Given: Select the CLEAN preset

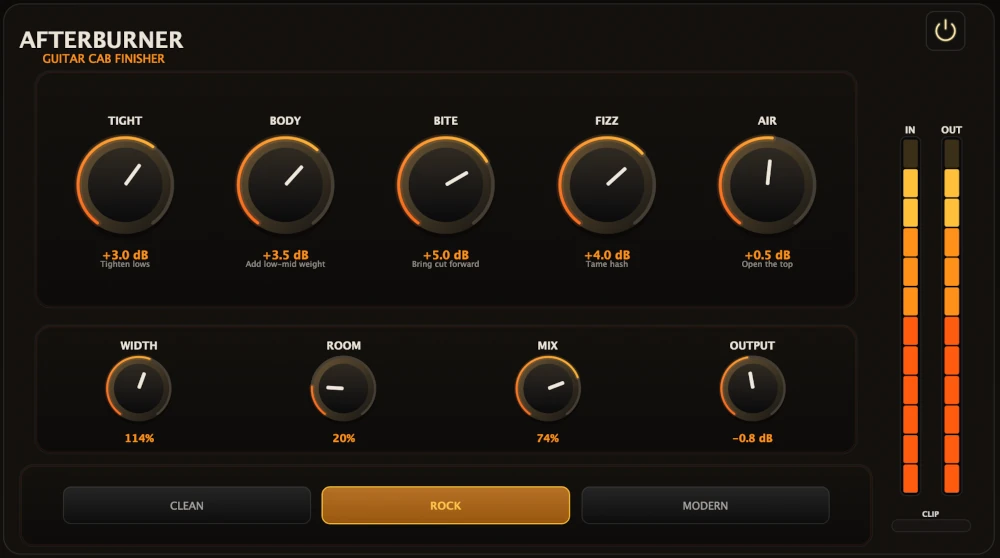Looking at the screenshot, I should point(187,506).
